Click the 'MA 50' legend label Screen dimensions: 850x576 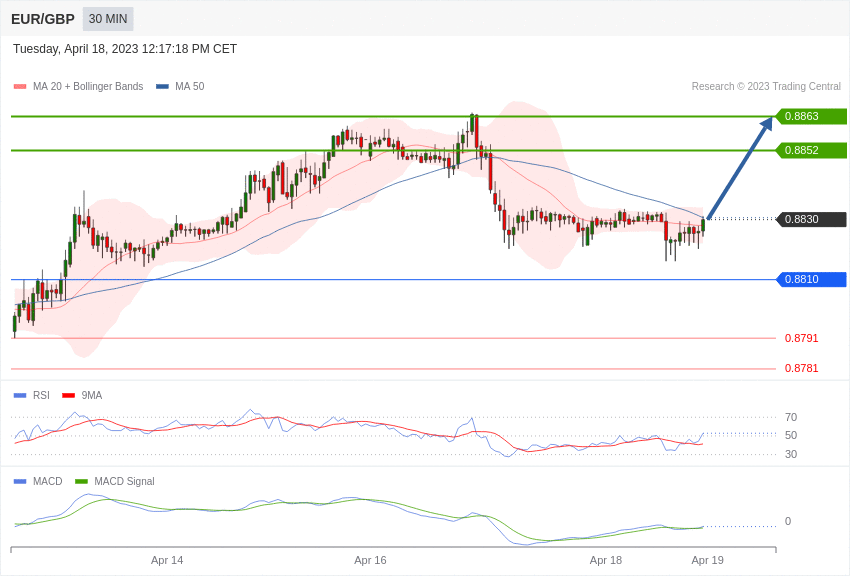[190, 87]
